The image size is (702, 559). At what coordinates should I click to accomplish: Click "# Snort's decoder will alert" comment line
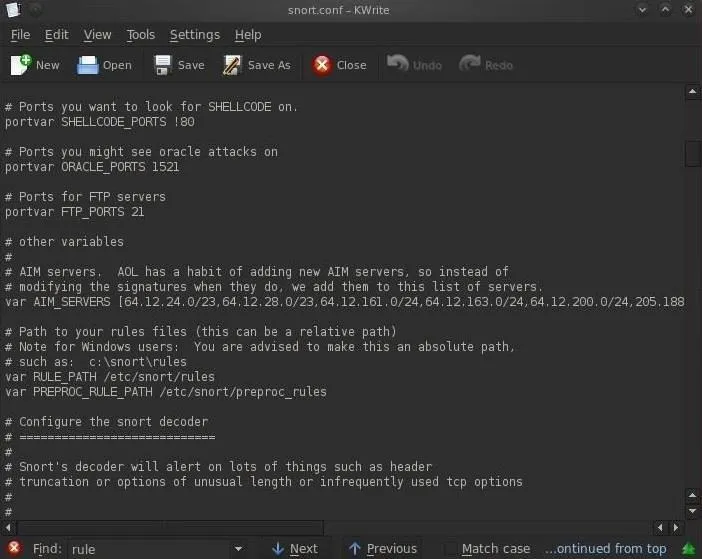tap(218, 467)
